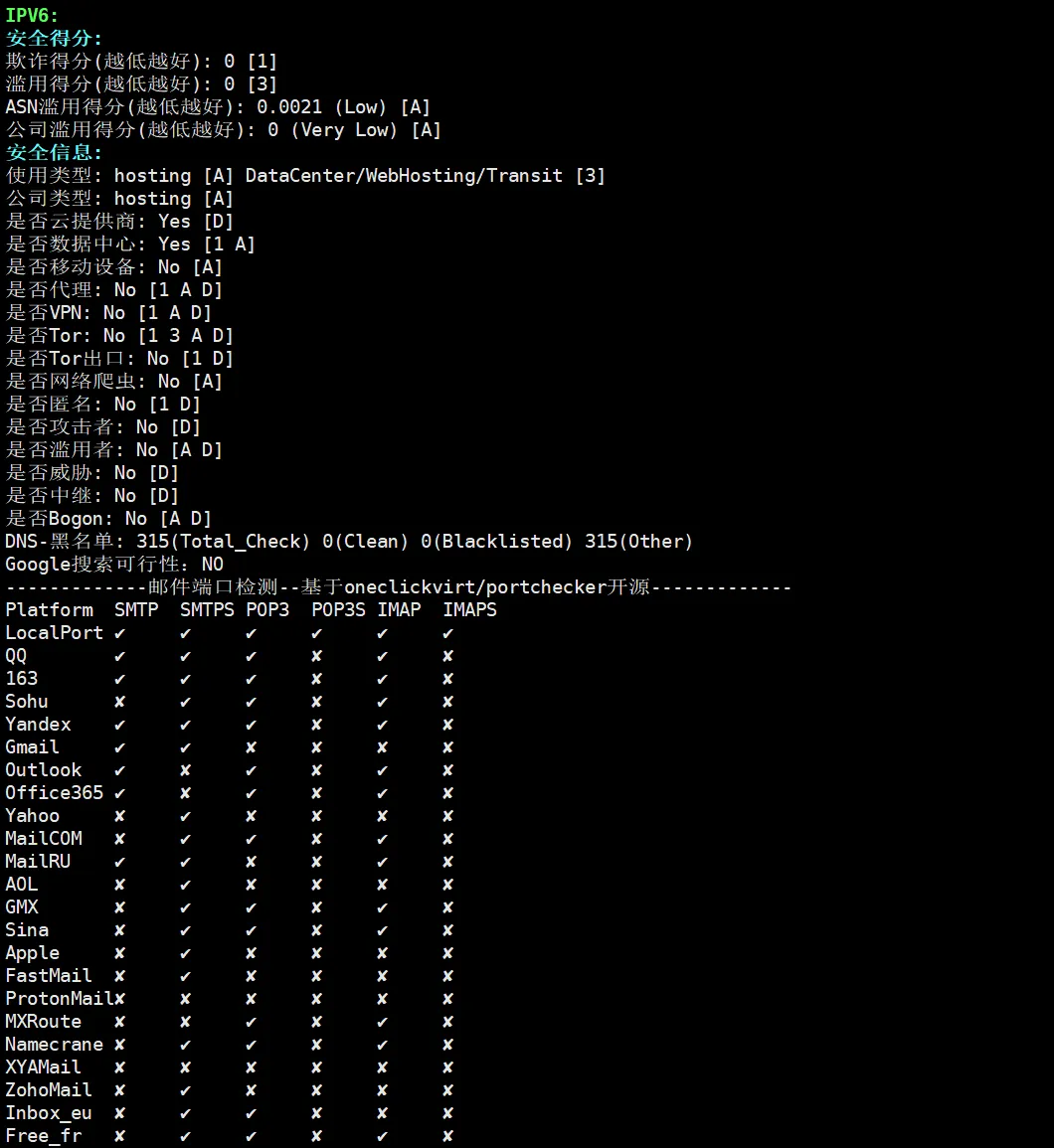Click the Sohu SMTP cross mark
This screenshot has height=1148, width=1054.
pyautogui.click(x=119, y=702)
